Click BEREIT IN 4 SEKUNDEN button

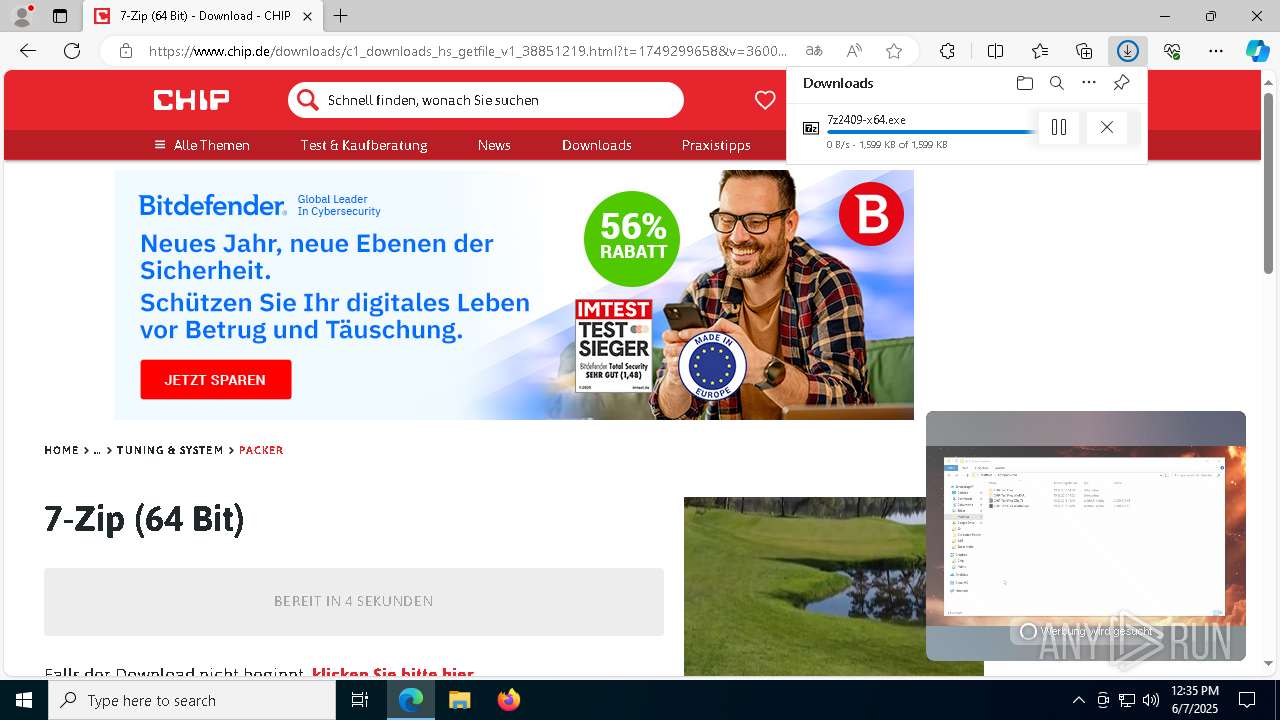pos(354,602)
